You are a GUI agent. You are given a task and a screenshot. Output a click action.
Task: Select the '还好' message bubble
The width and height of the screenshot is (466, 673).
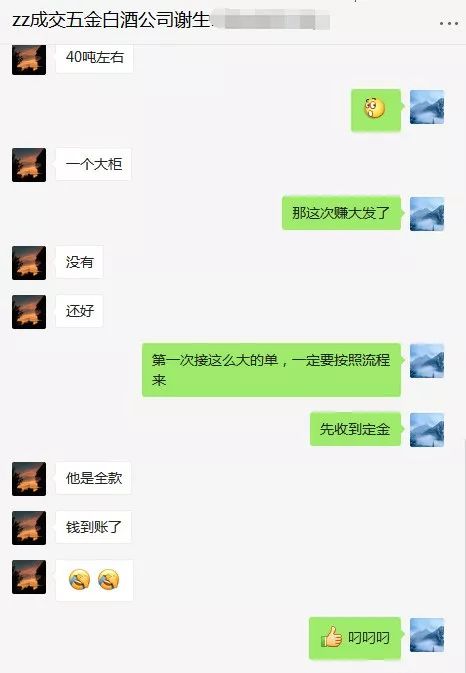(79, 311)
